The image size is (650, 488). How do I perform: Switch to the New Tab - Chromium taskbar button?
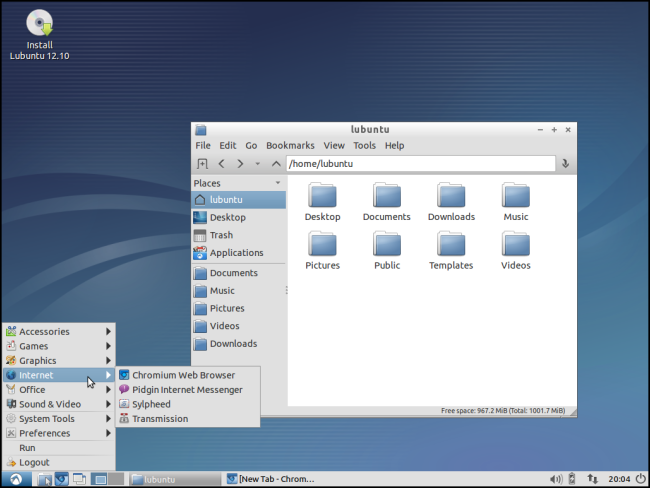tap(271, 479)
